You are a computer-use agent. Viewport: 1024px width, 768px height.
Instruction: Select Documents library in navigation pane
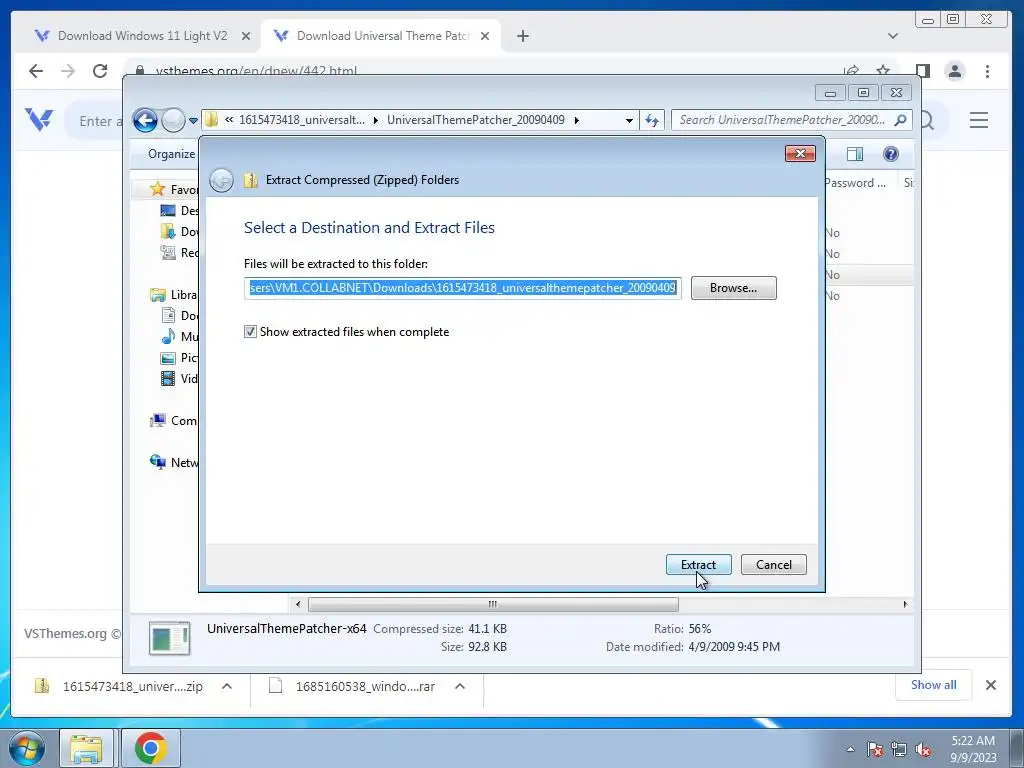(x=179, y=315)
